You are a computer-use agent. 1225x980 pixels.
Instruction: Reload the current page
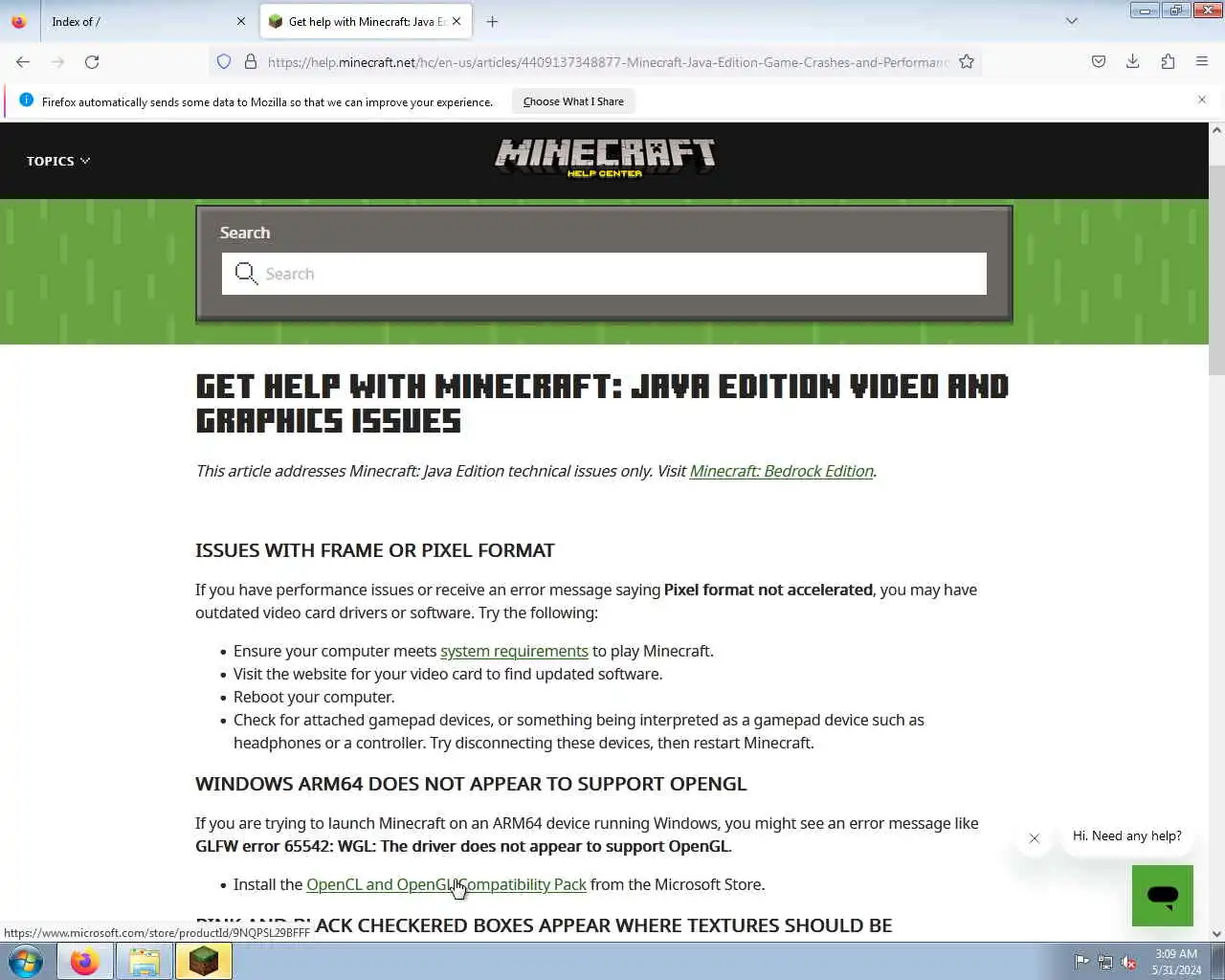pos(92,62)
